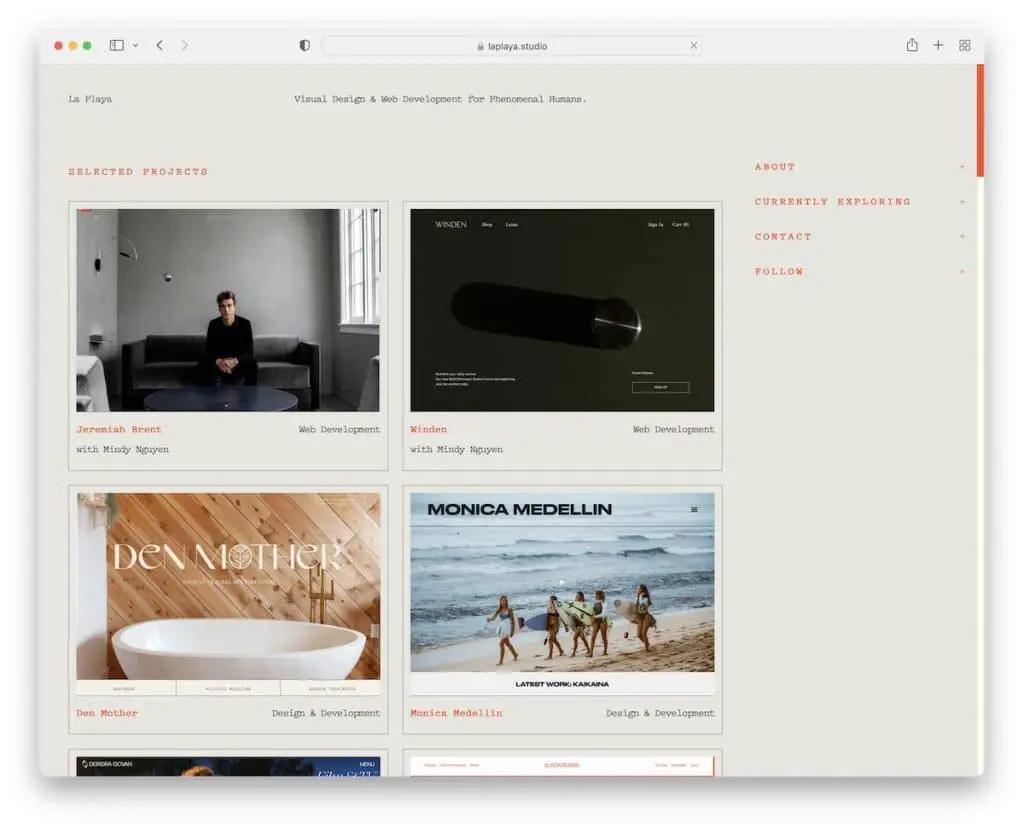The width and height of the screenshot is (1024, 829).
Task: Expand the About section
Action: (x=775, y=167)
